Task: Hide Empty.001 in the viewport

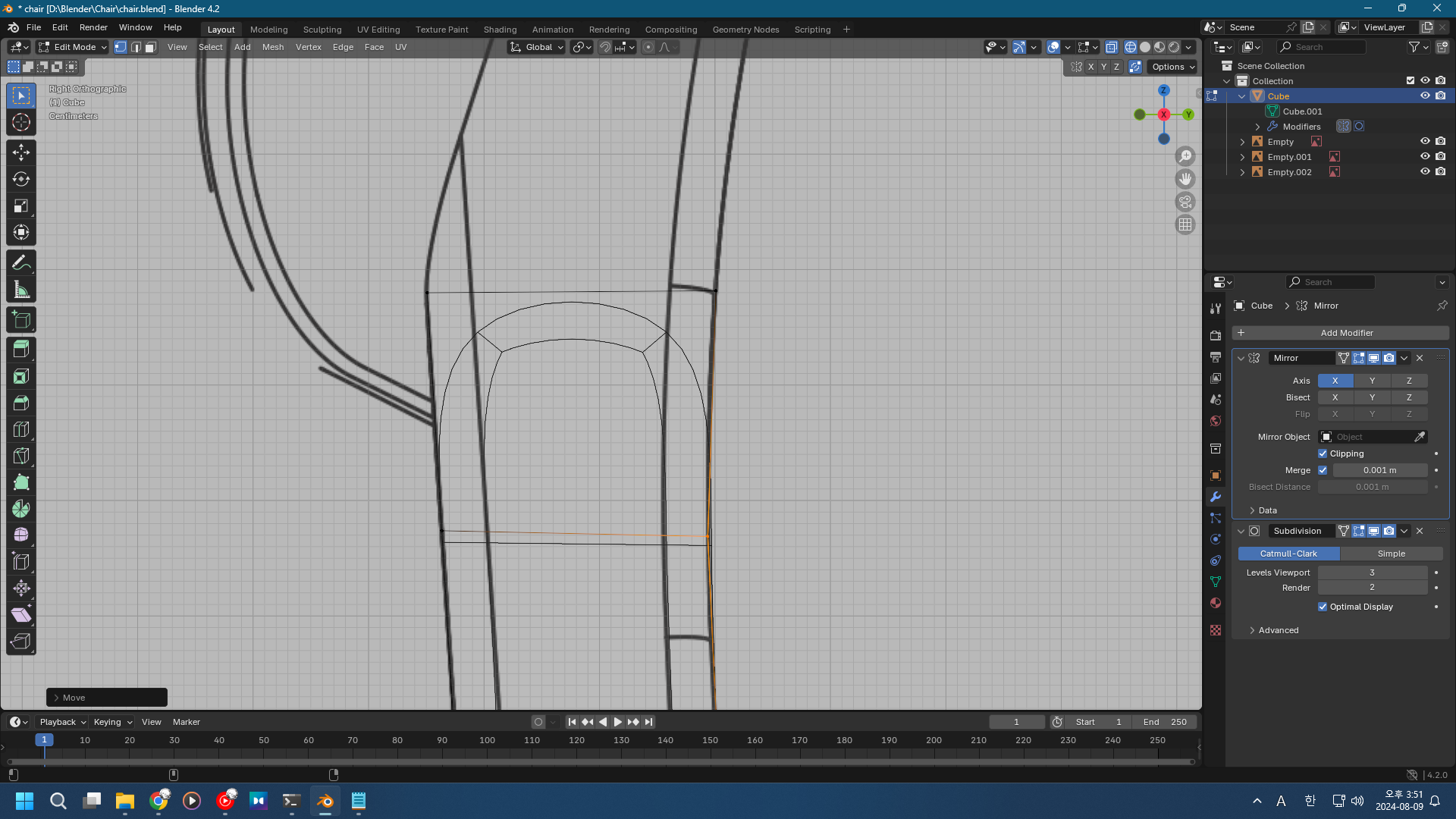Action: pyautogui.click(x=1425, y=156)
